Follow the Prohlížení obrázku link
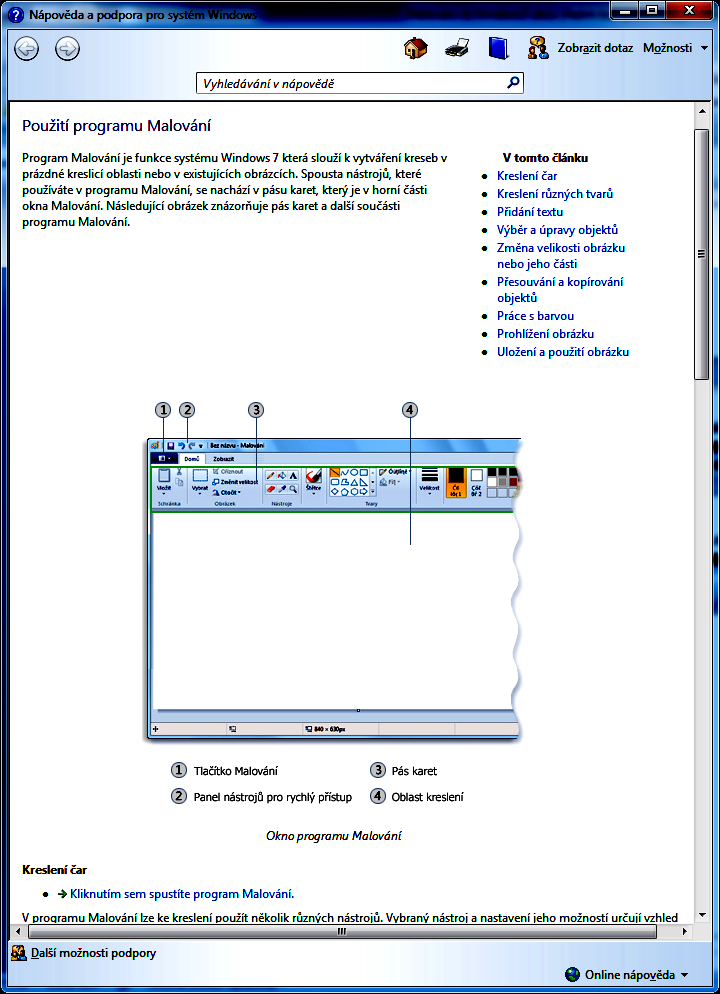Screen dimensions: 720x994 pos(546,333)
